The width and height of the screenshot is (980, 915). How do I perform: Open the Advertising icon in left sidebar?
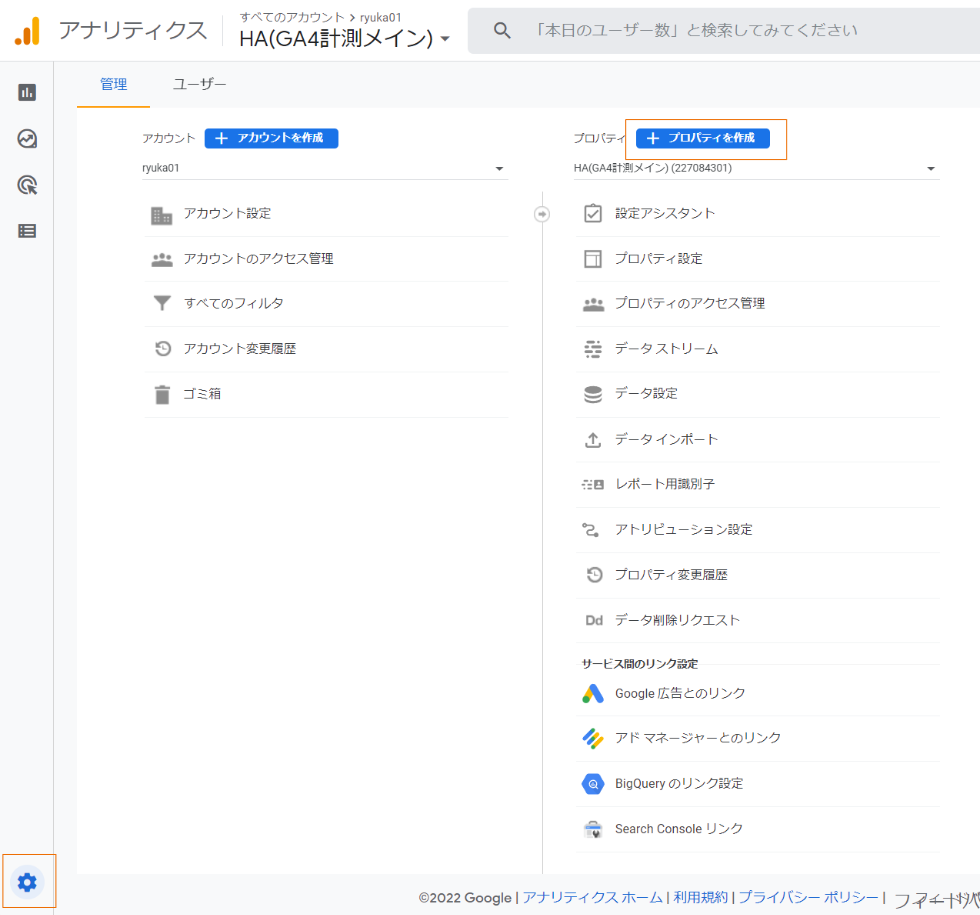point(27,185)
